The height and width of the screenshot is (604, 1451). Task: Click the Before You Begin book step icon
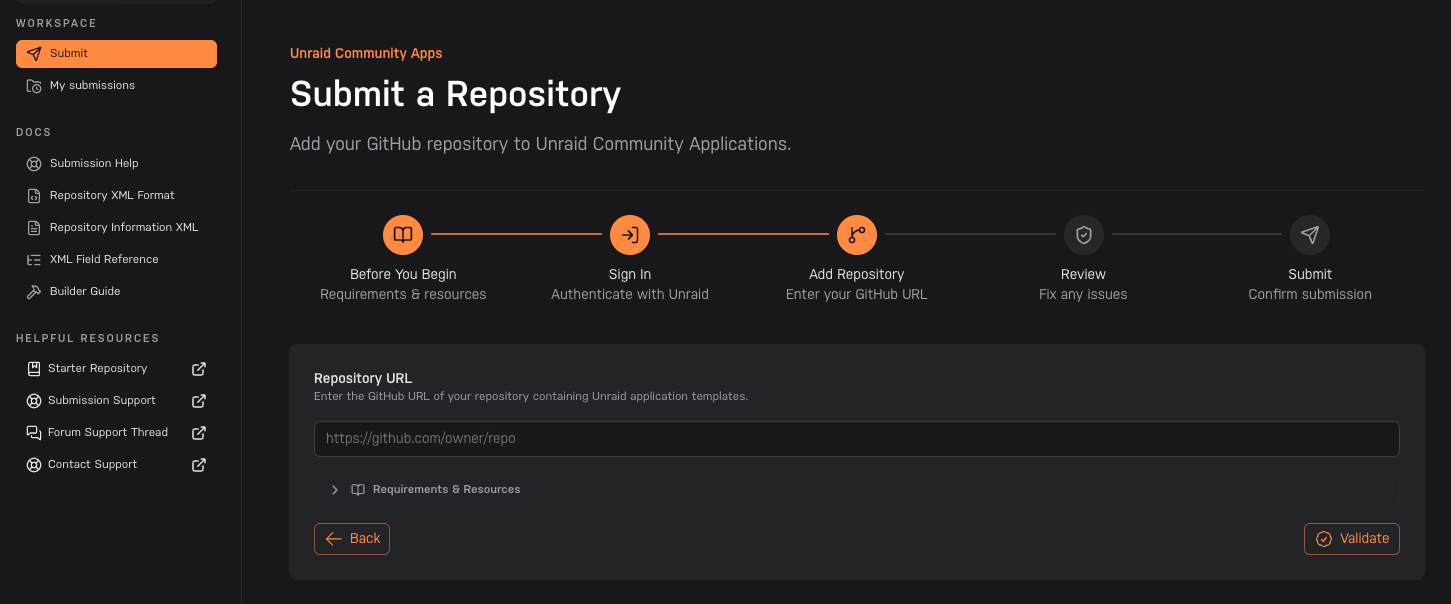[x=403, y=235]
